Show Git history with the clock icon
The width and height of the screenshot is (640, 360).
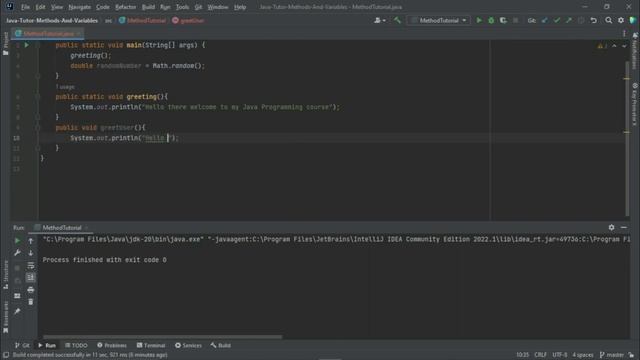pos(581,20)
